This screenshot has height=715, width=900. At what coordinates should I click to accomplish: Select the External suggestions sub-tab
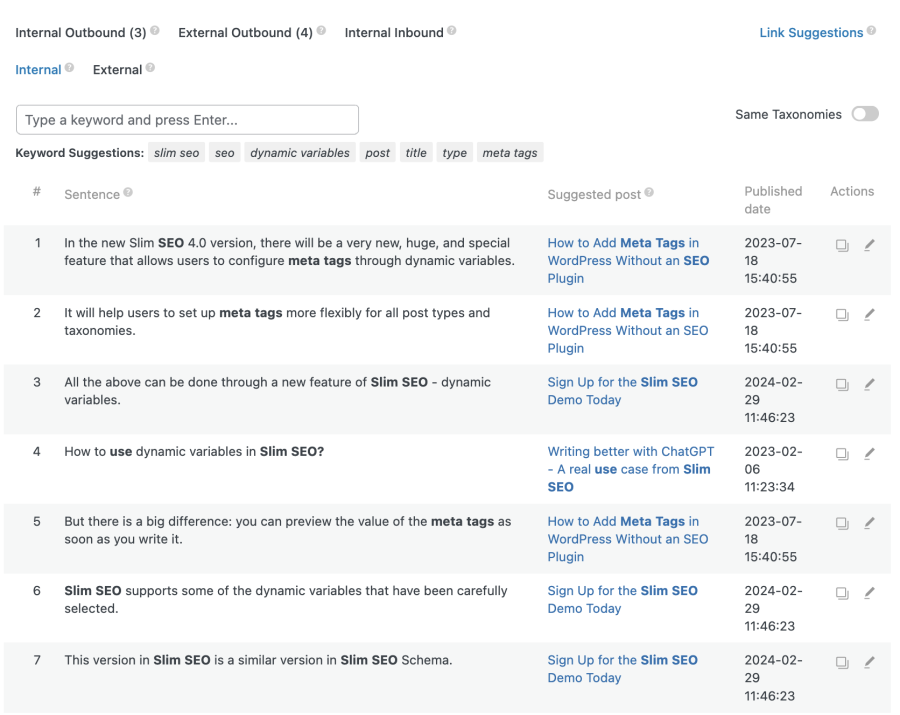pos(117,69)
